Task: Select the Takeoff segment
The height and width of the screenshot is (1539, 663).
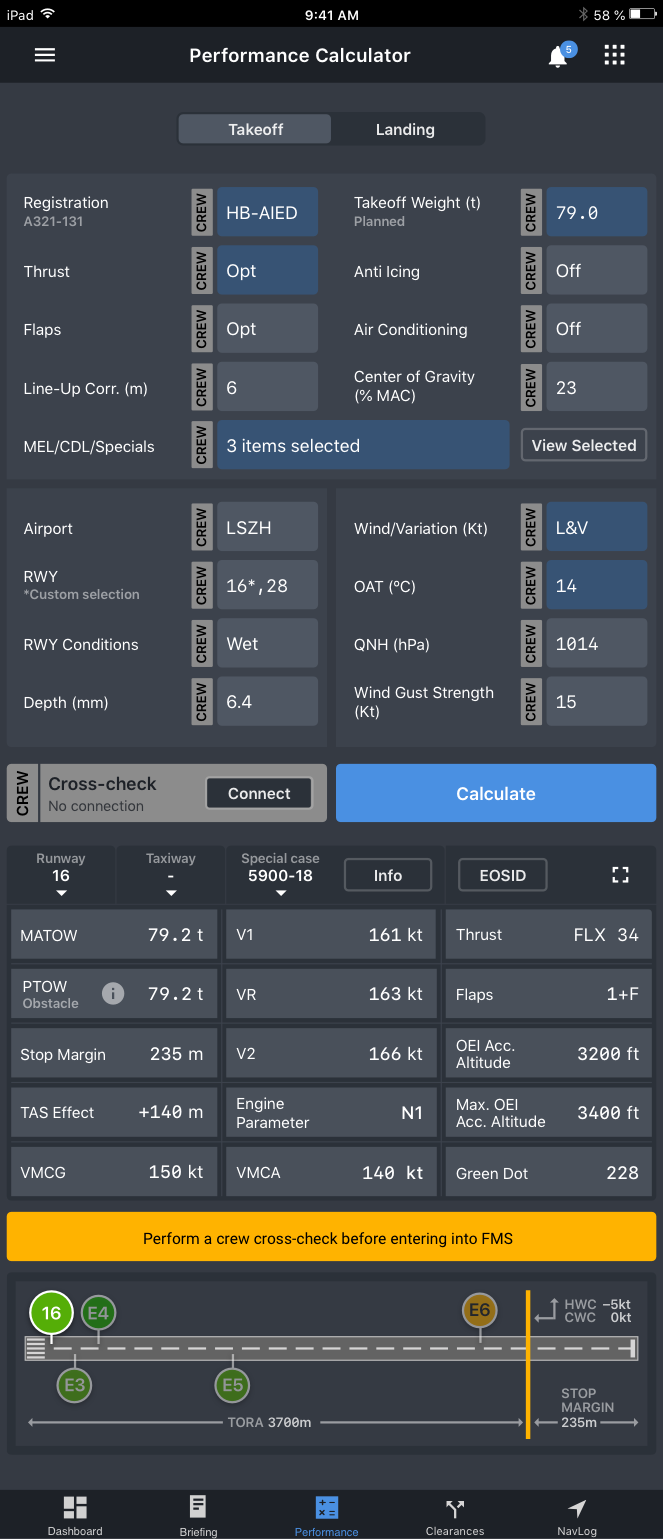Action: 255,130
